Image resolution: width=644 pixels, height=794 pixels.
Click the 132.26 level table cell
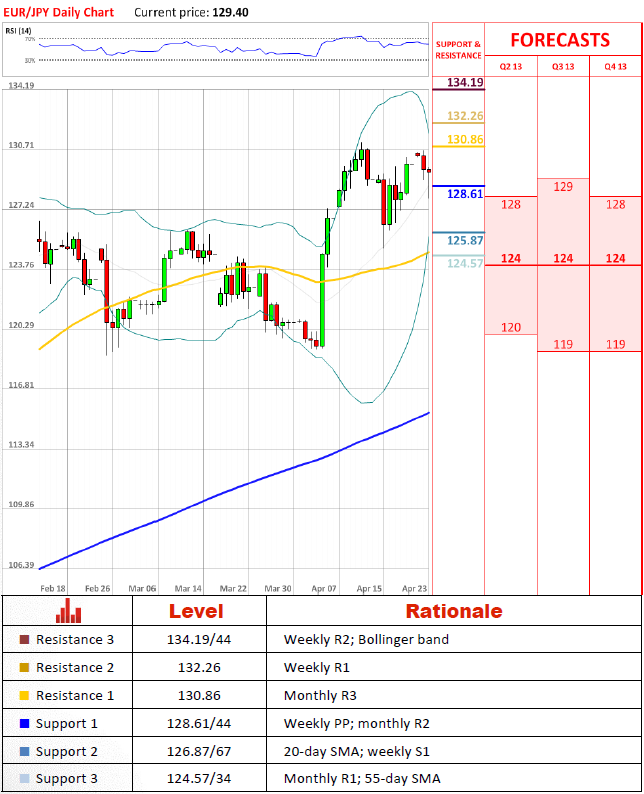pos(199,667)
